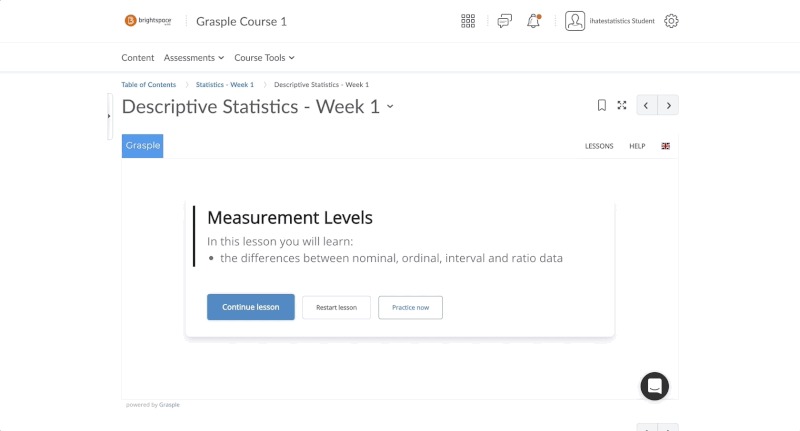
Task: Enter fullscreen mode with the expand icon
Action: click(x=622, y=105)
